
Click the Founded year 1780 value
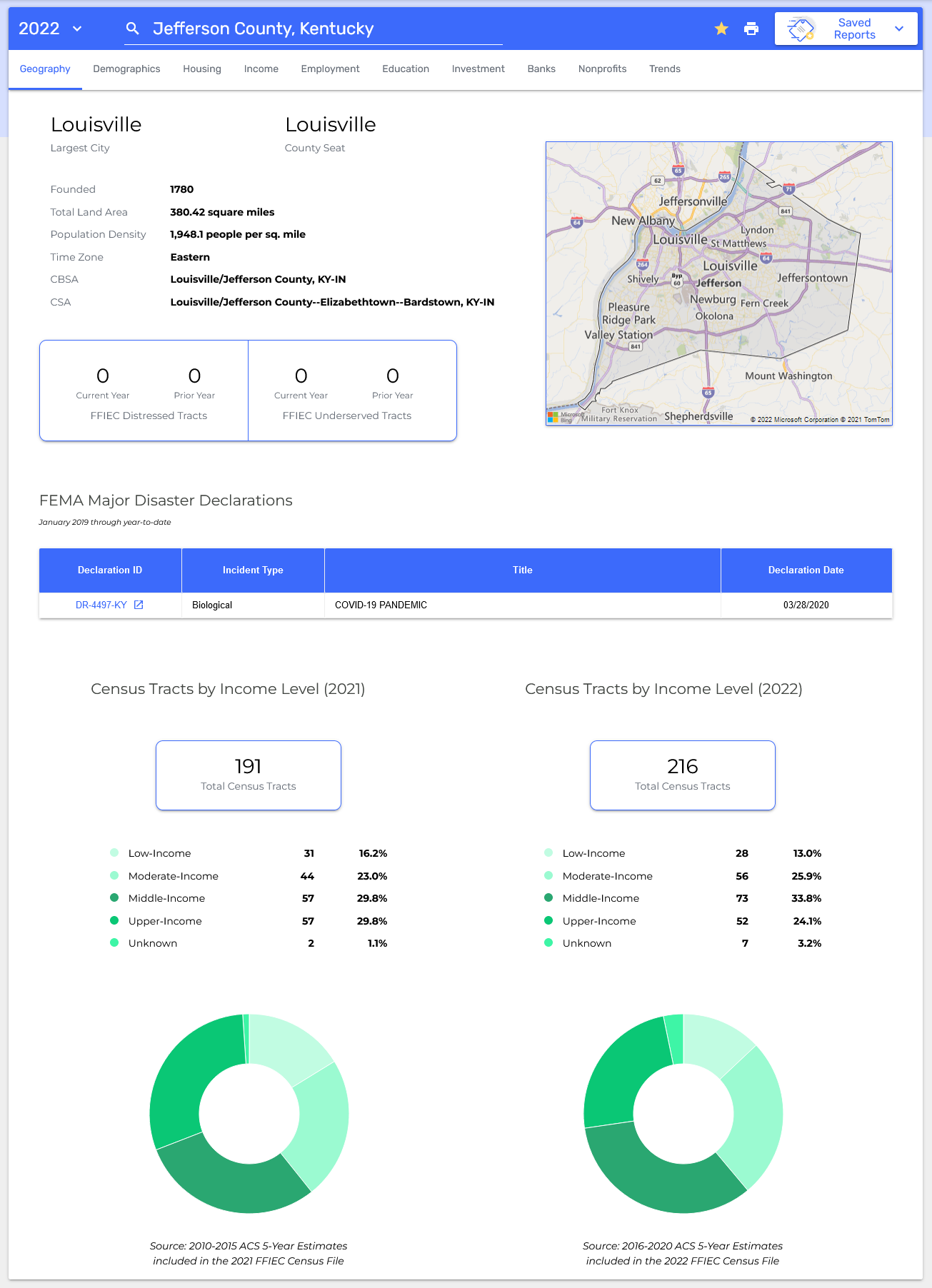(x=181, y=189)
